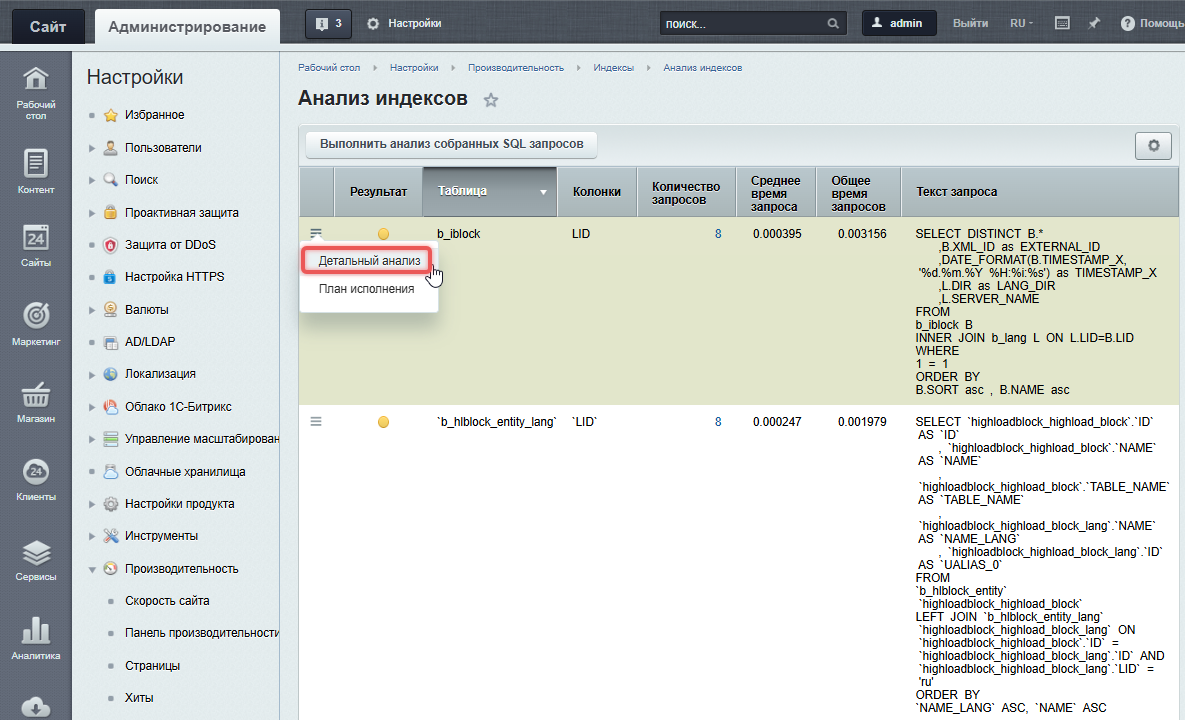Switch to the Сайт tab
1185x720 pixels.
click(48, 26)
